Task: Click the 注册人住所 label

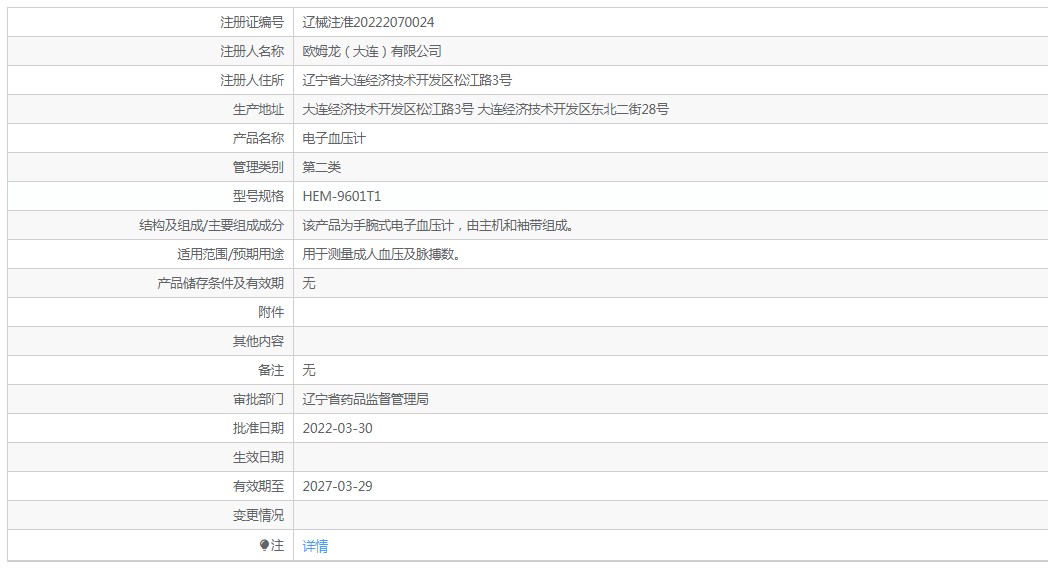Action: tap(252, 80)
